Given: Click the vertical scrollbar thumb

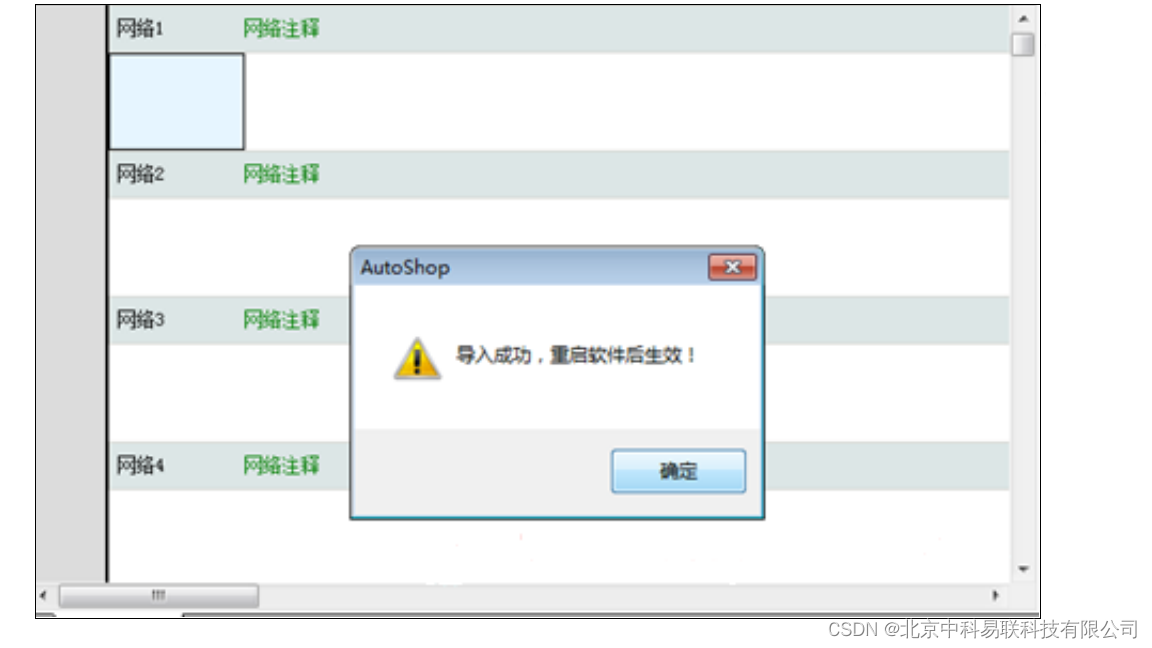Looking at the screenshot, I should [1023, 44].
